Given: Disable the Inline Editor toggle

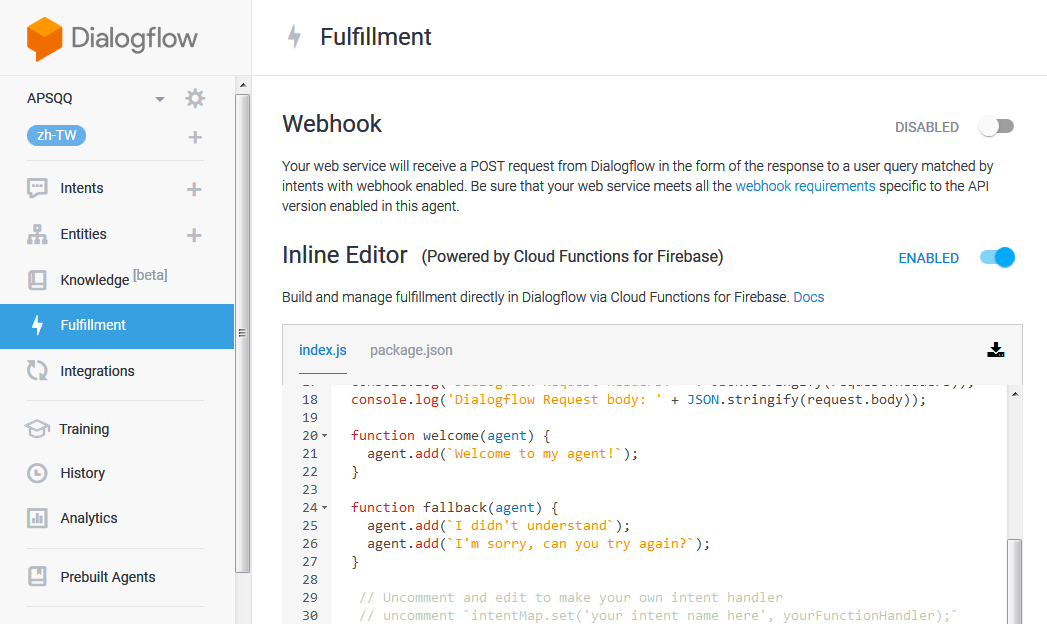Looking at the screenshot, I should (x=998, y=257).
